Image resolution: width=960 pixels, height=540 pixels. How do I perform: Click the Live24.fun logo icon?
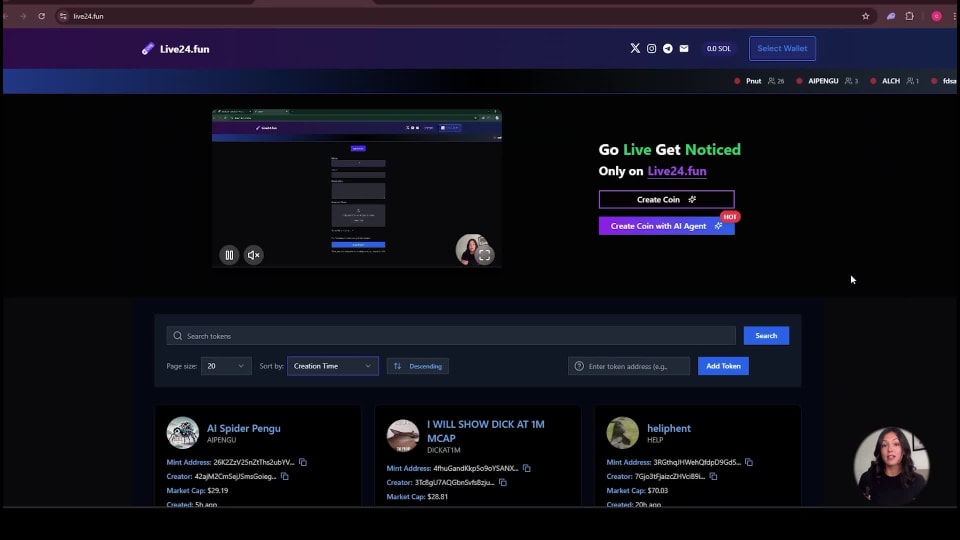148,49
